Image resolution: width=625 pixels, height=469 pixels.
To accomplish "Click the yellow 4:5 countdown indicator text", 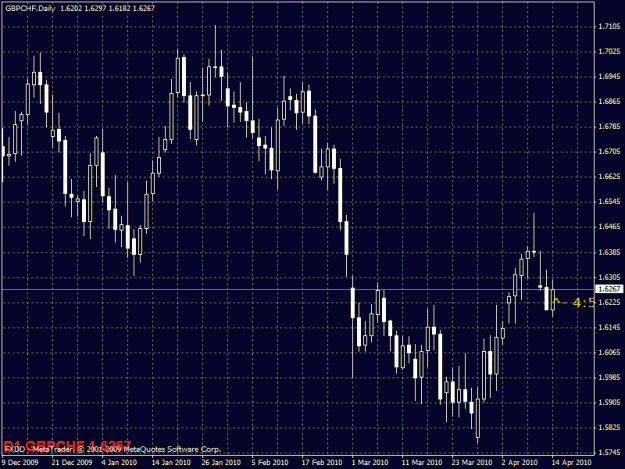I will click(x=584, y=303).
